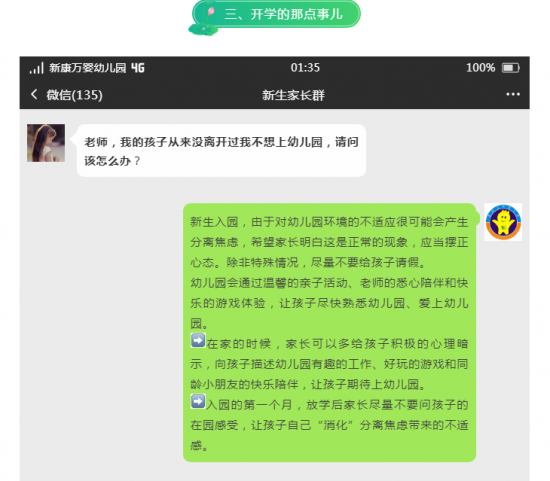
Task: Tap the 新生家长群 chat title
Action: pyautogui.click(x=294, y=95)
